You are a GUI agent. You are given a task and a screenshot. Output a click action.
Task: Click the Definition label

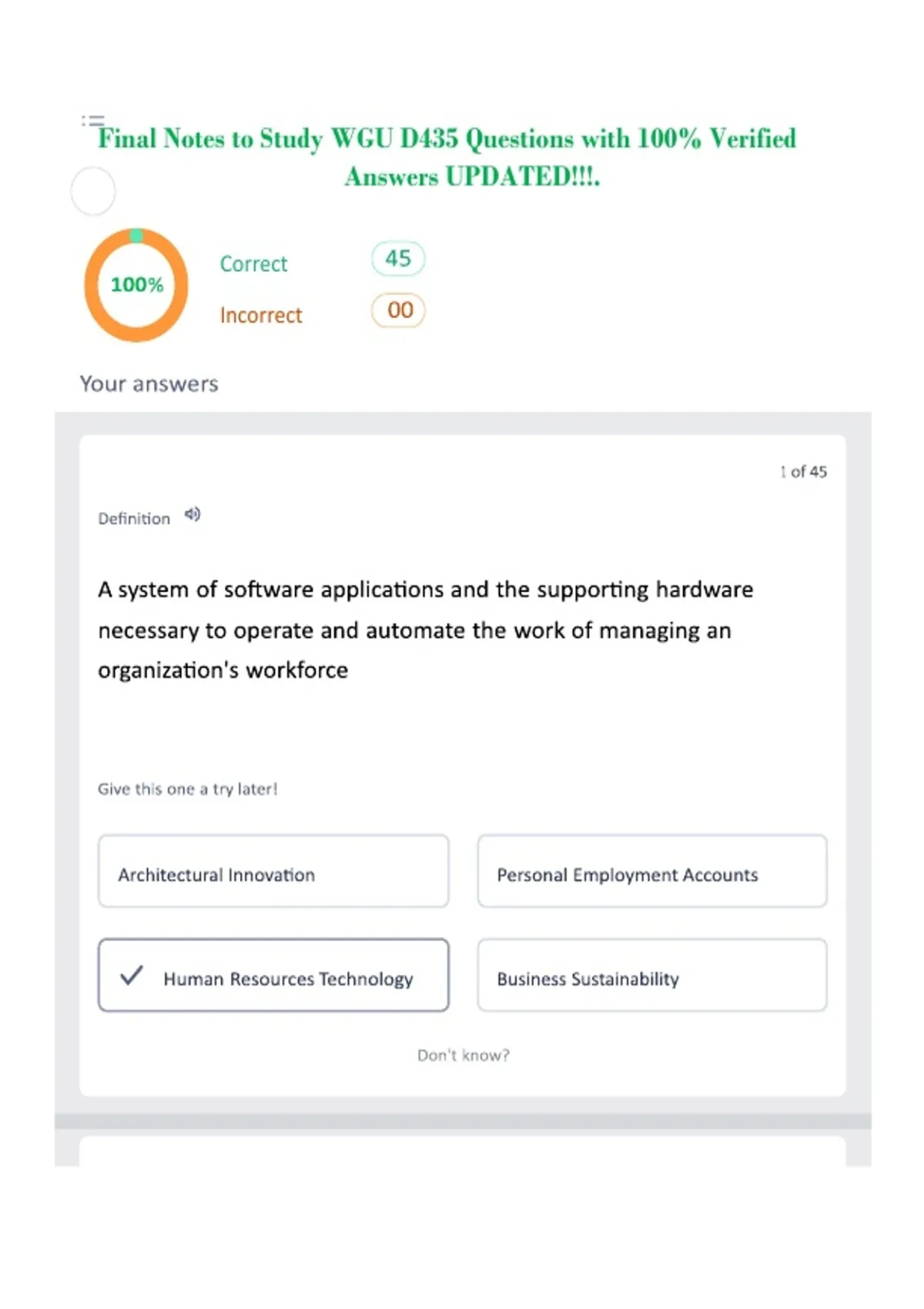coord(134,518)
